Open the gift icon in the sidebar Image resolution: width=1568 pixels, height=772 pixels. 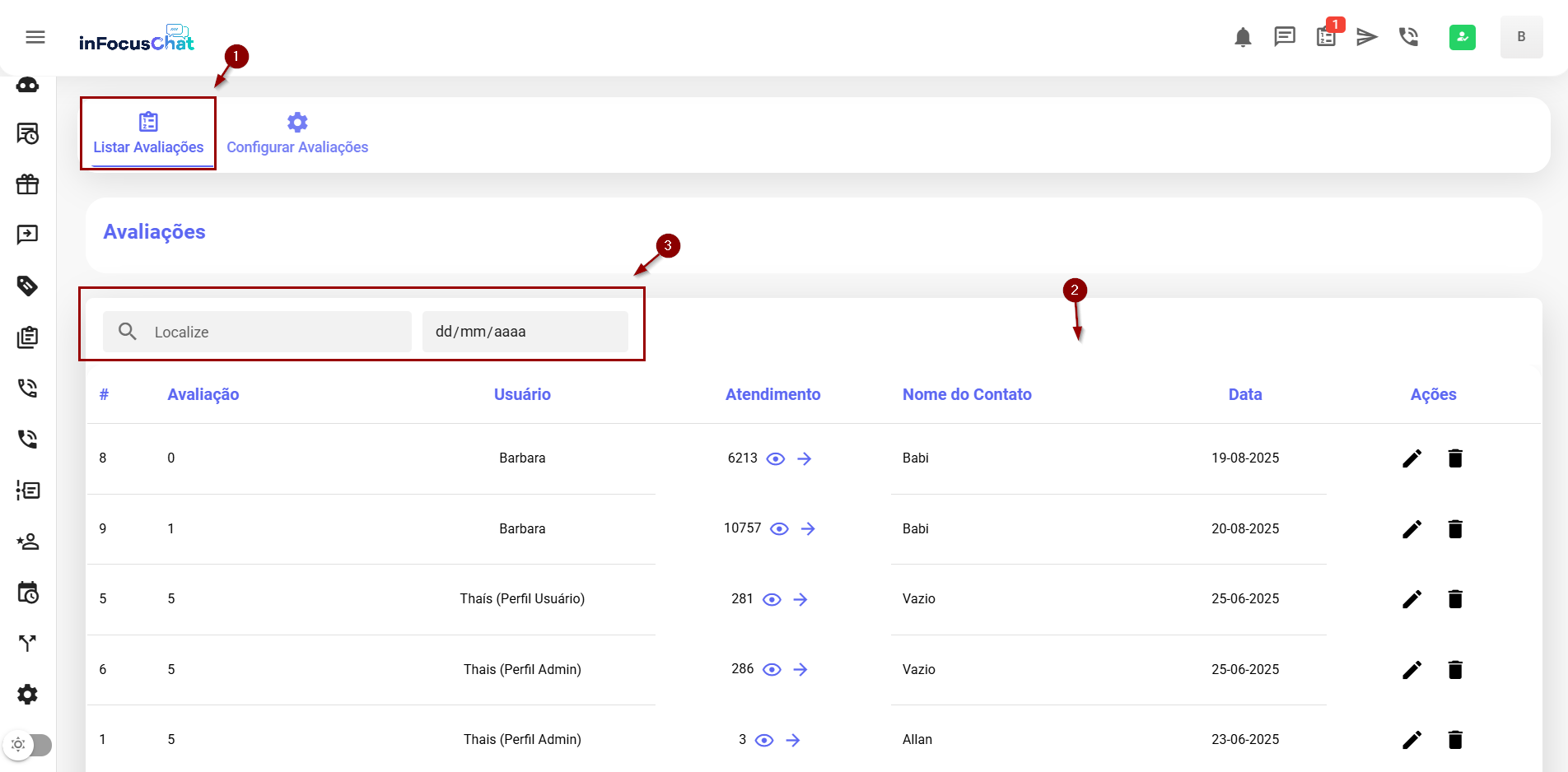pyautogui.click(x=28, y=184)
